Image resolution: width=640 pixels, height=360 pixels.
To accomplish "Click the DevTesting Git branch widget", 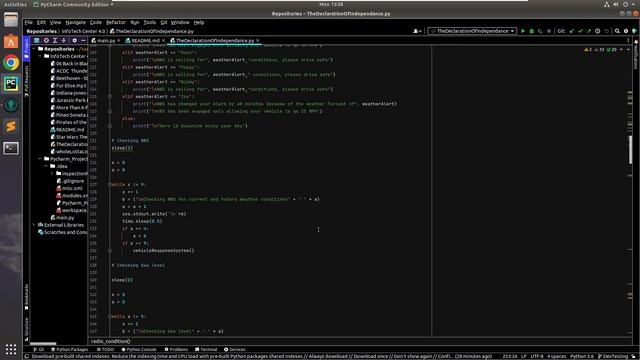I will pyautogui.click(x=613, y=356).
